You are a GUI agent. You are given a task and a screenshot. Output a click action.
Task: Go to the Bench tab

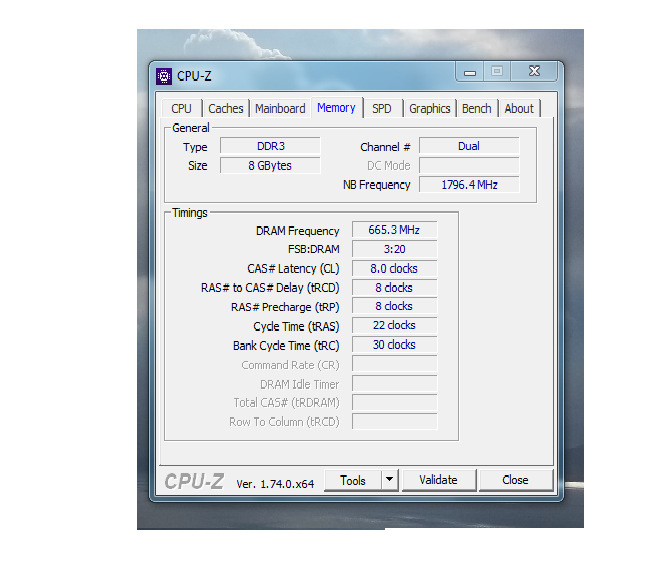click(x=477, y=109)
